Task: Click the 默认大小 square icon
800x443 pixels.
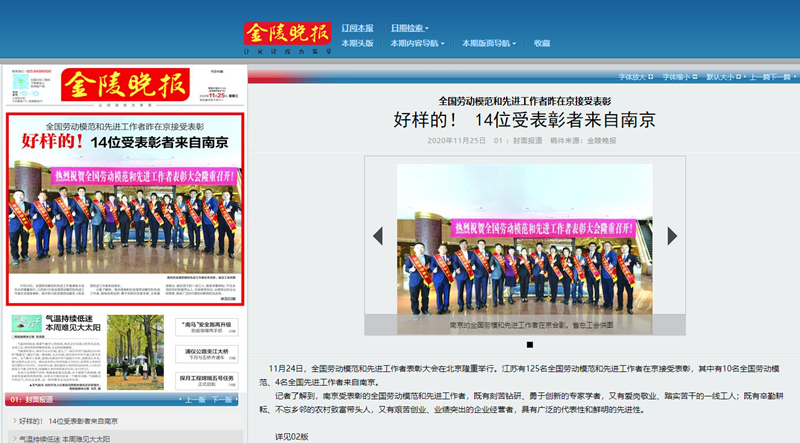Action: pyautogui.click(x=738, y=77)
